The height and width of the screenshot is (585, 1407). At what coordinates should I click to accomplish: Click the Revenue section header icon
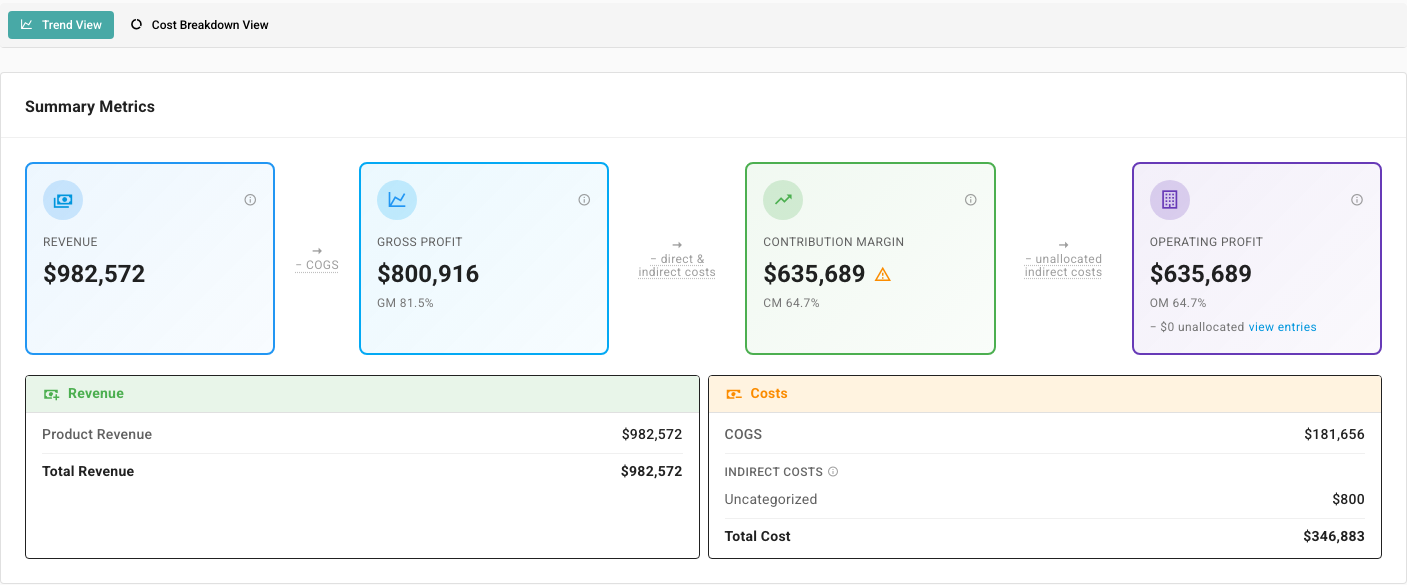(x=51, y=394)
